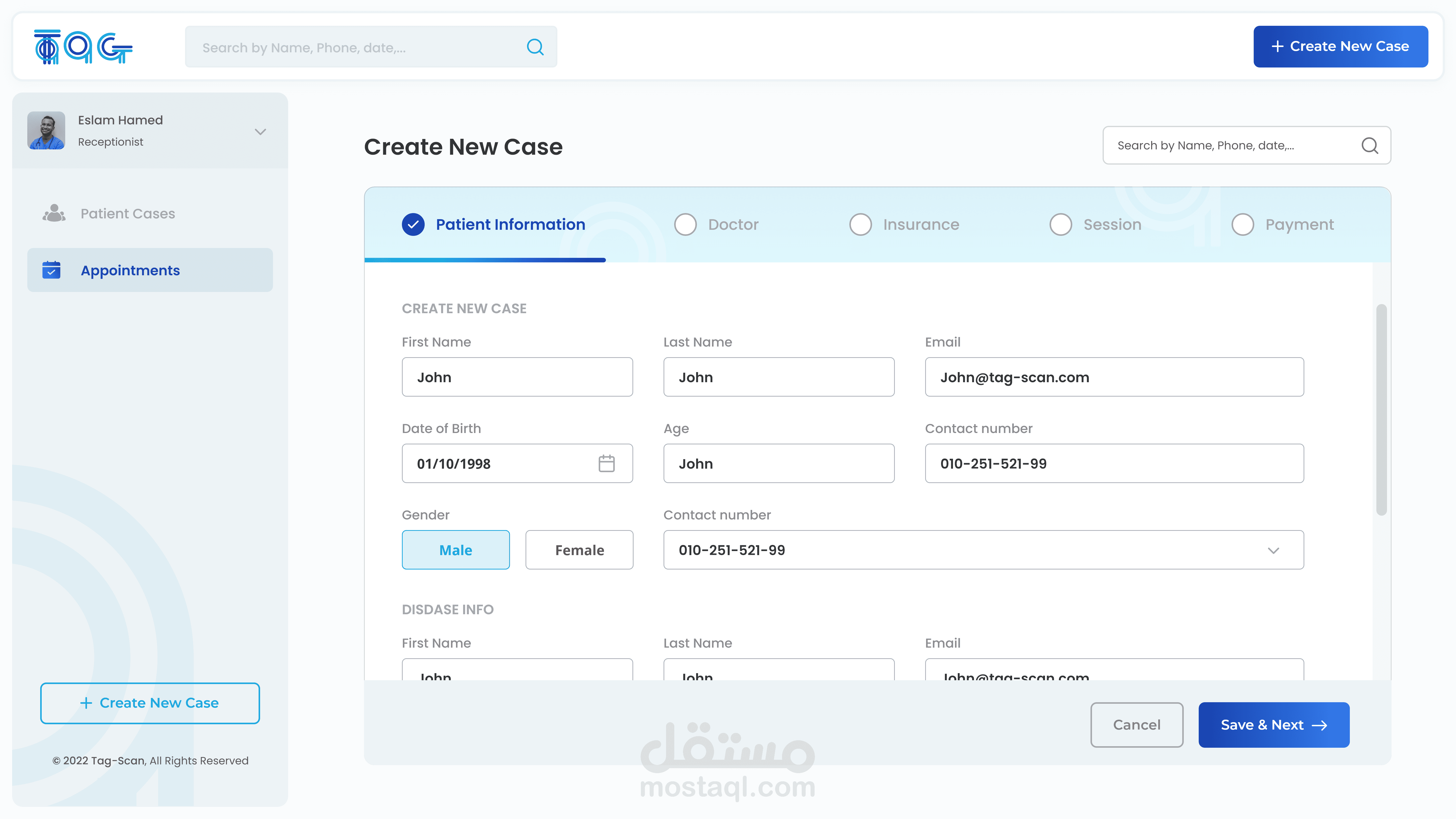Screen dimensions: 1456x819
Task: Select the Doctor step radio circle
Action: pos(685,224)
